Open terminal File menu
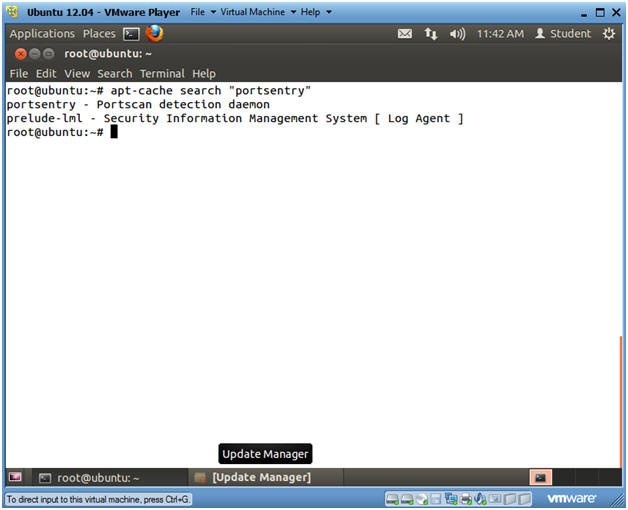This screenshot has height=510, width=628. coord(18,74)
